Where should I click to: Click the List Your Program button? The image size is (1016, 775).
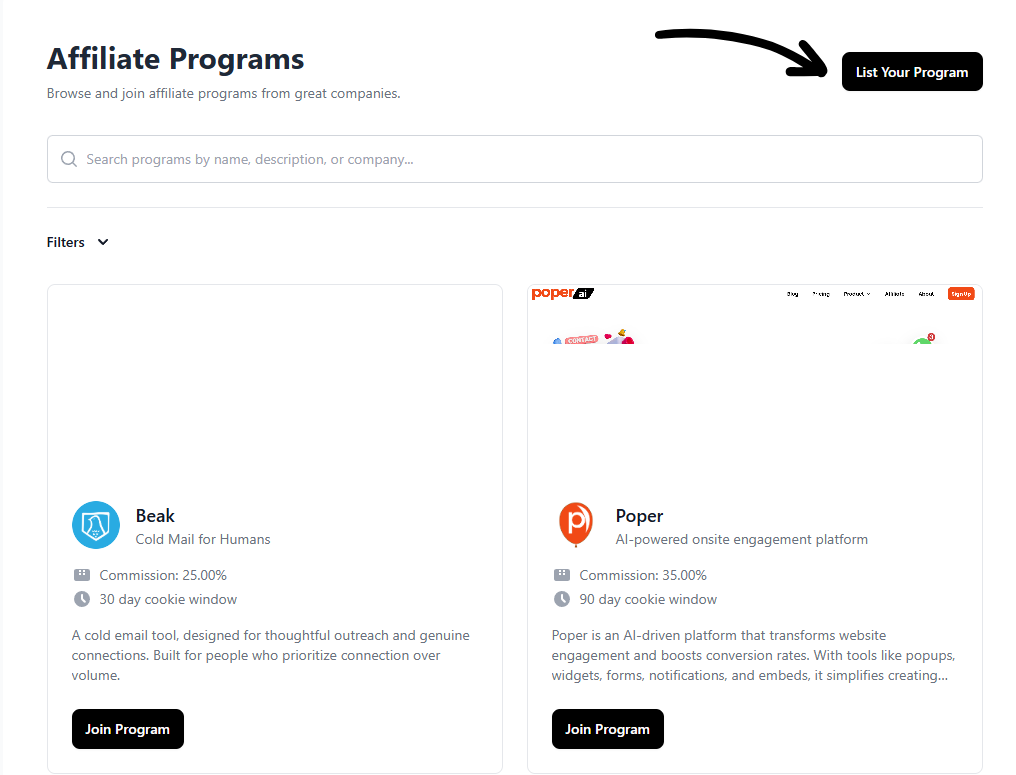912,72
